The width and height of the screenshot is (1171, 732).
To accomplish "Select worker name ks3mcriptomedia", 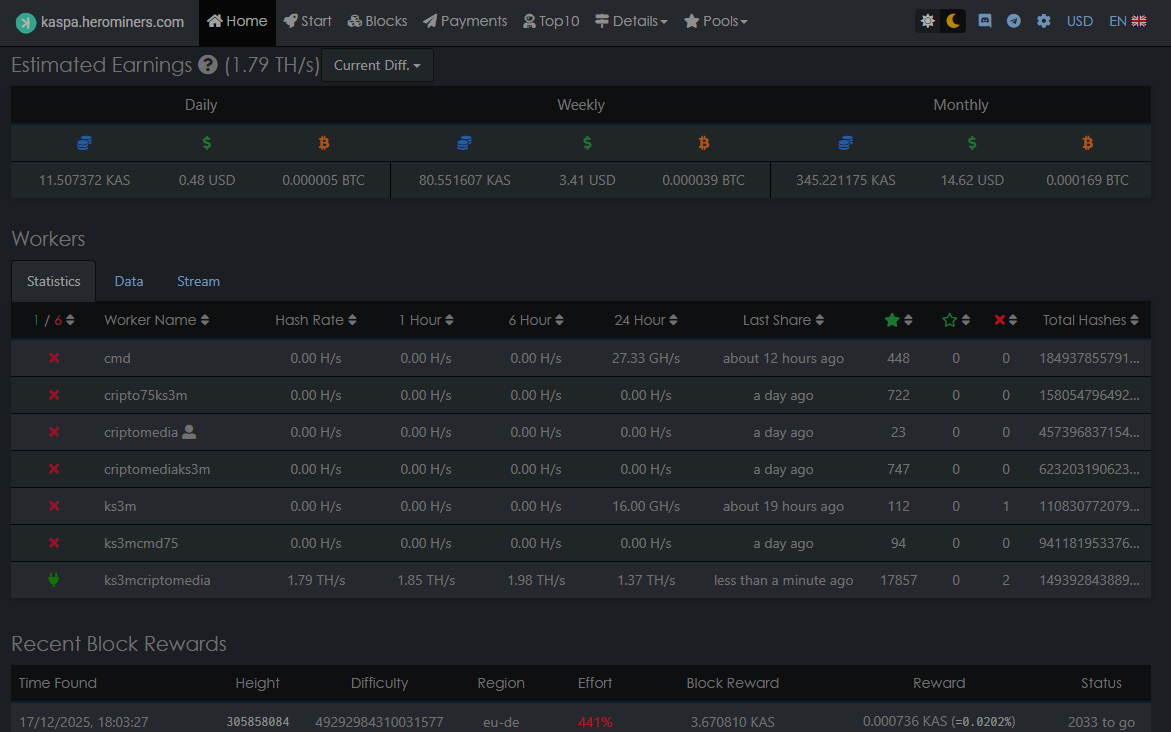I will point(157,580).
